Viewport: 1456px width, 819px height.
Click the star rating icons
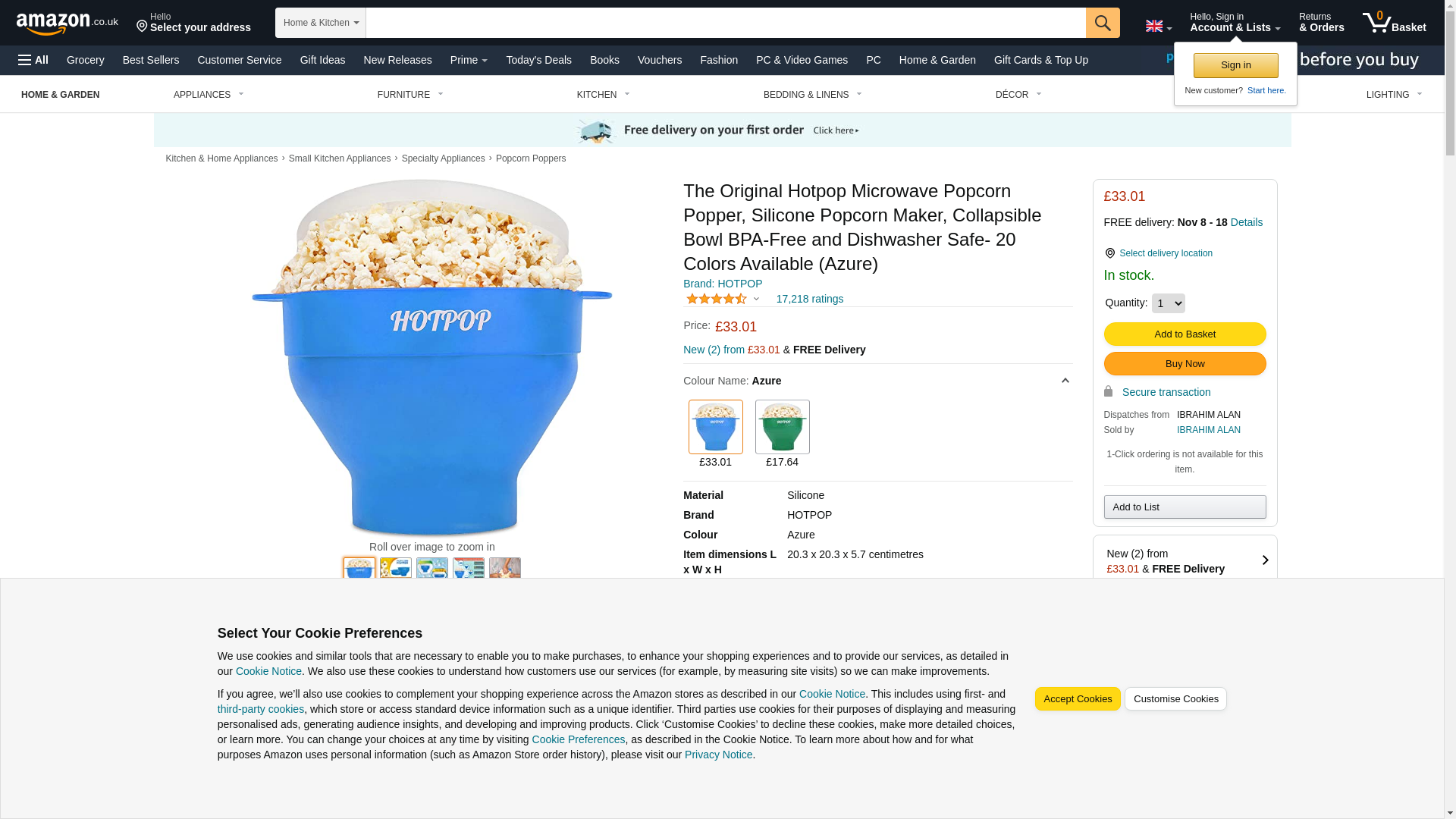click(x=716, y=299)
